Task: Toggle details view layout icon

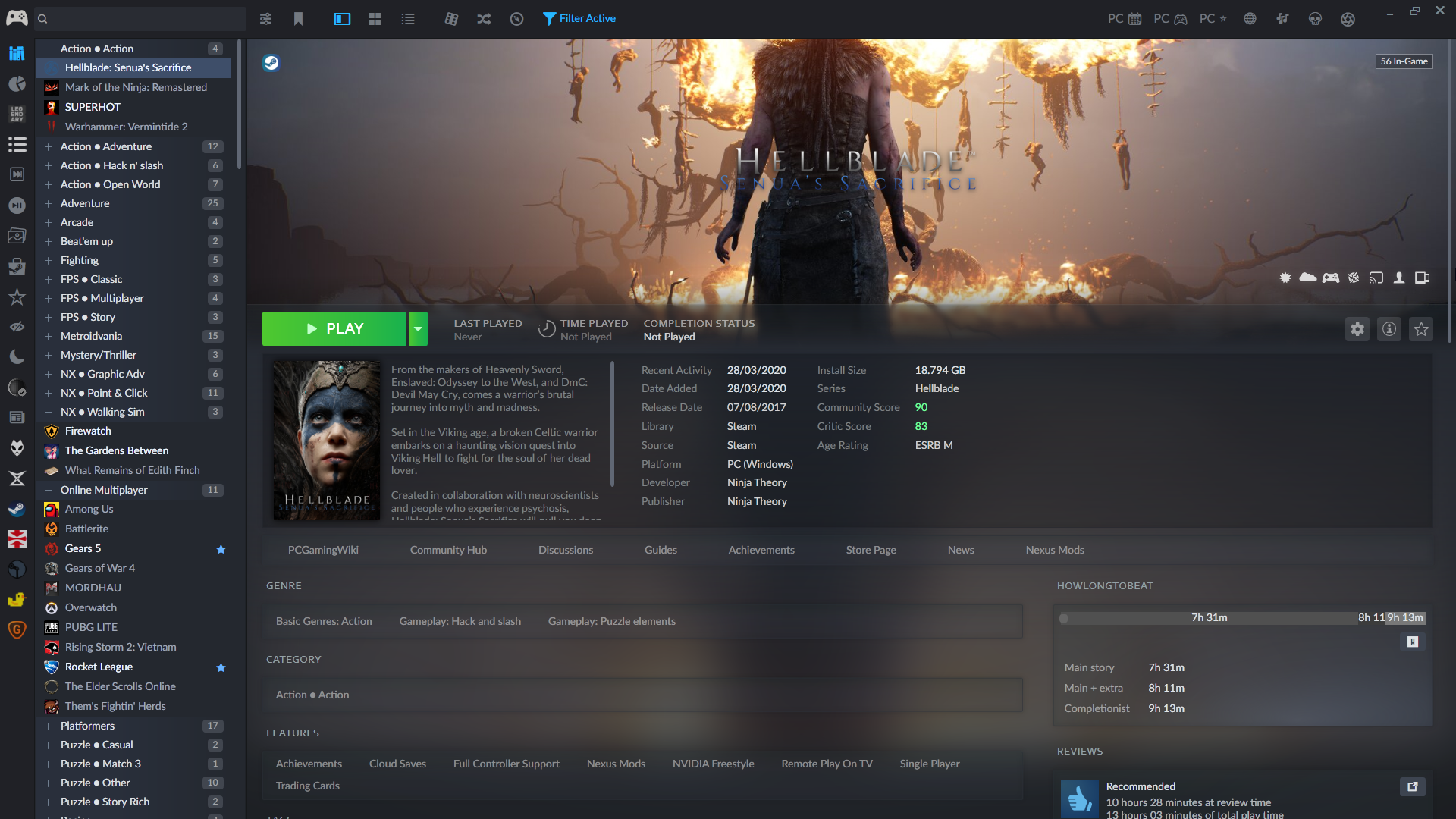Action: [342, 19]
